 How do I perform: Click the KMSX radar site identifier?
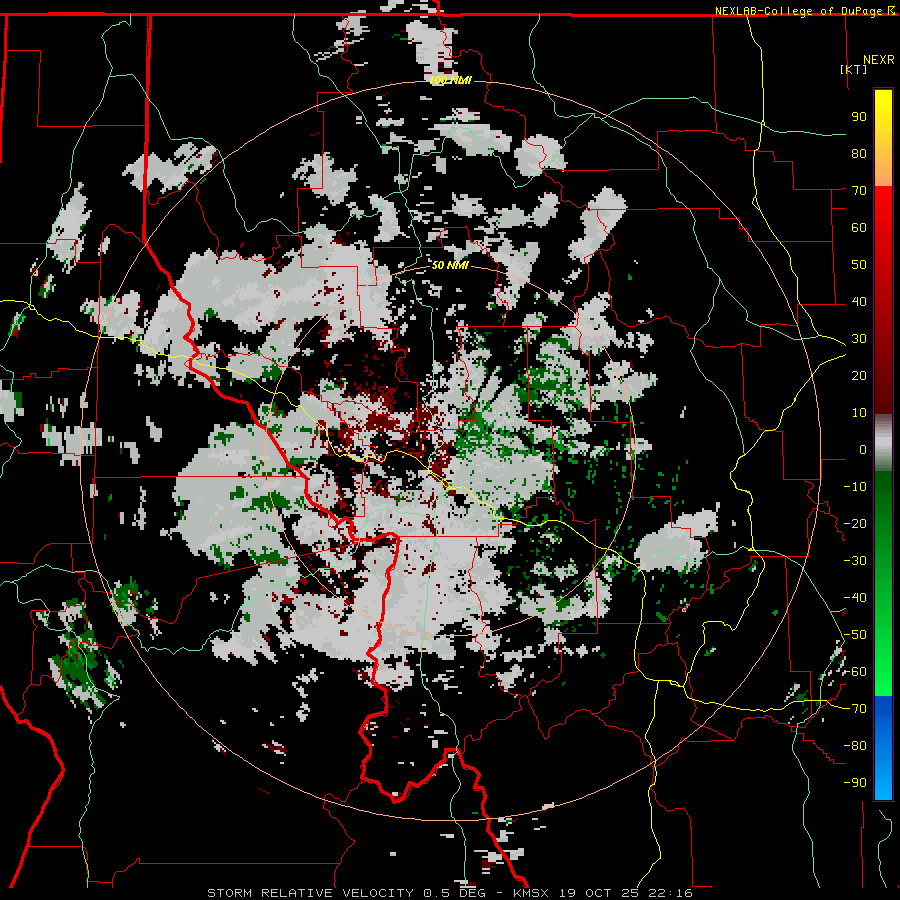click(x=531, y=893)
